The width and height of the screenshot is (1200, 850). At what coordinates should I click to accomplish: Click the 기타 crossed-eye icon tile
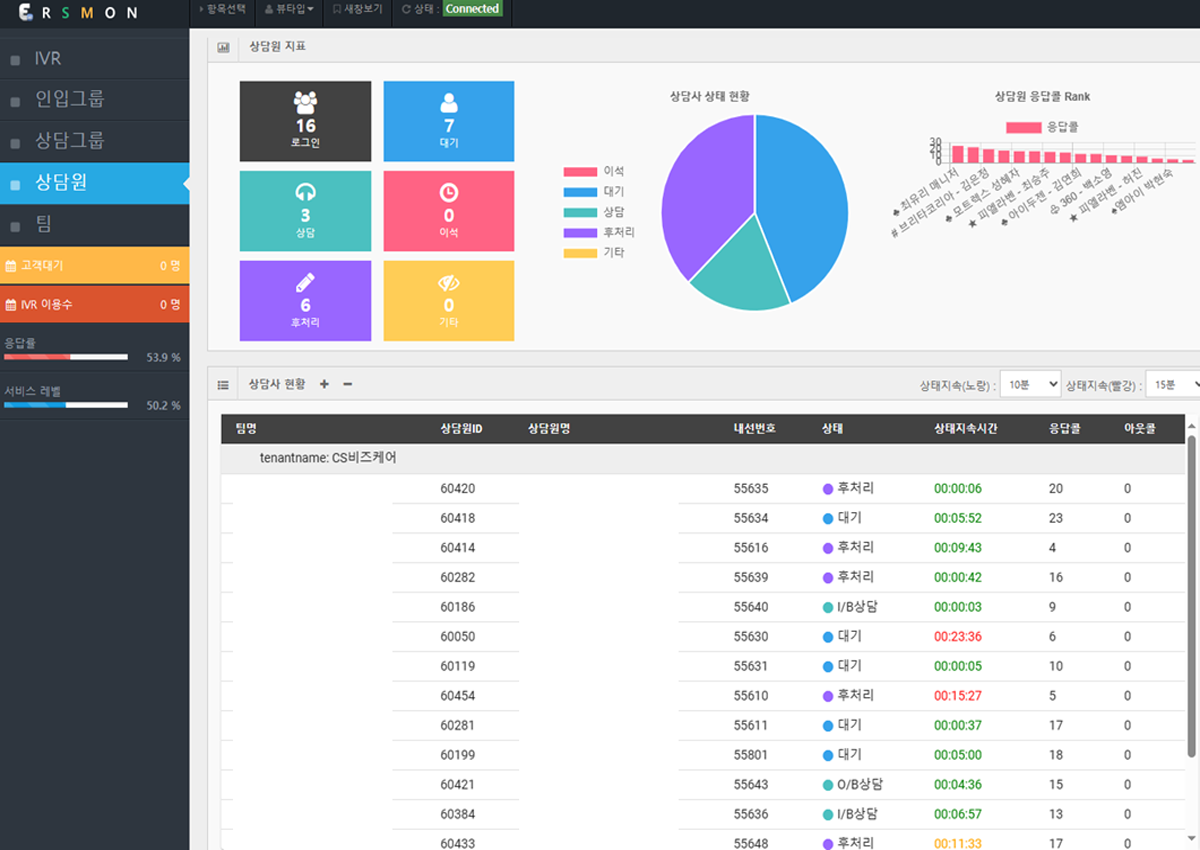click(449, 301)
